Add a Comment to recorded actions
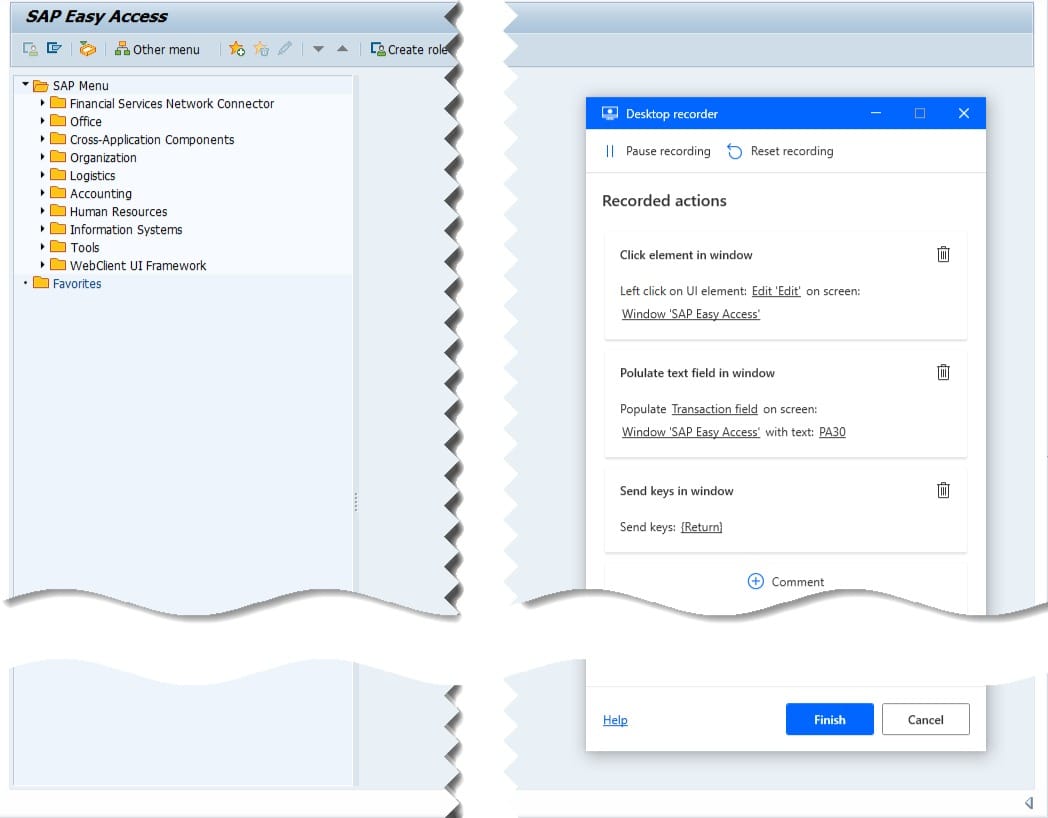Screen dimensions: 1048x818 point(786,581)
